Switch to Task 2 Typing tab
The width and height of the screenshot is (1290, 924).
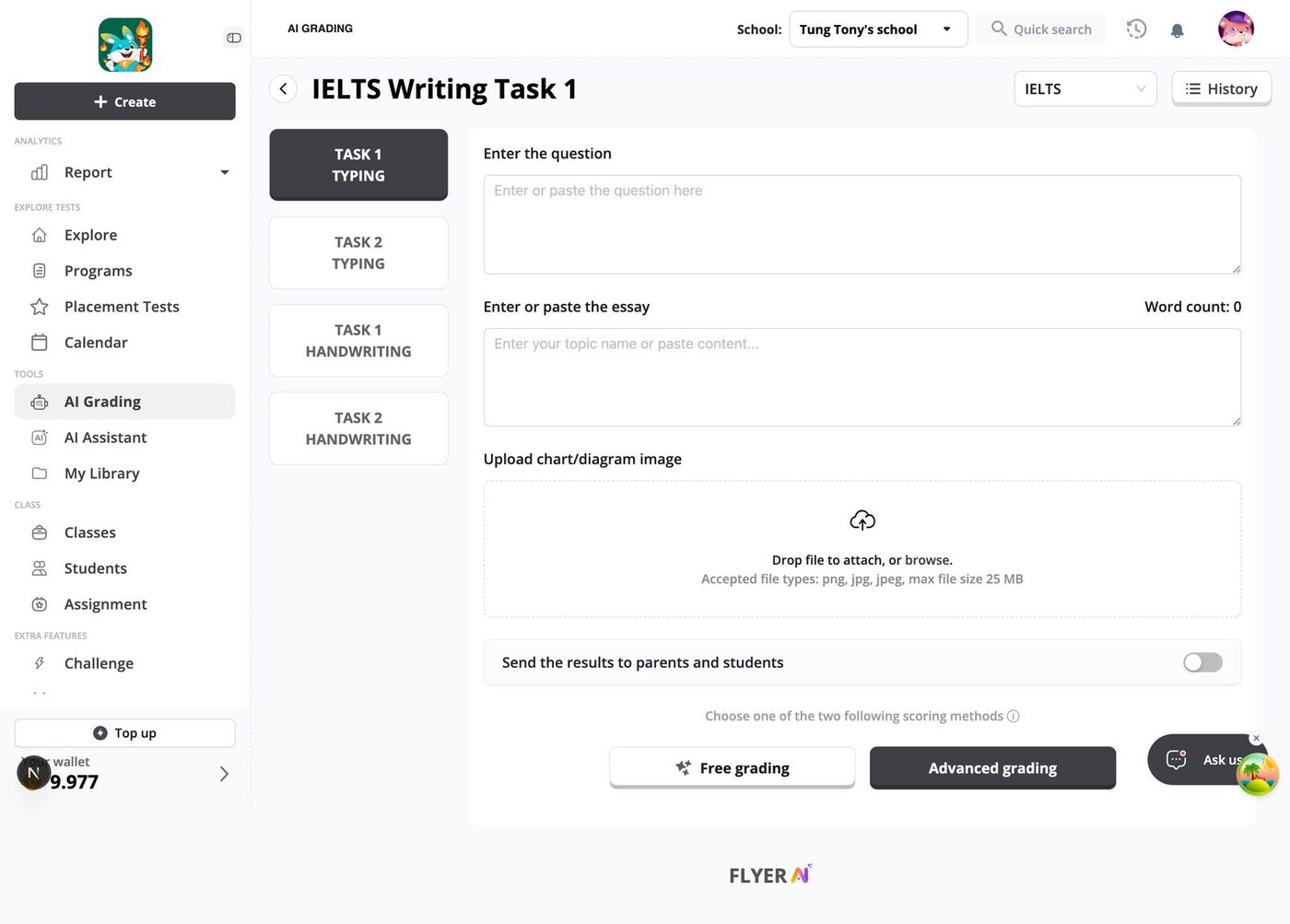[x=358, y=252]
